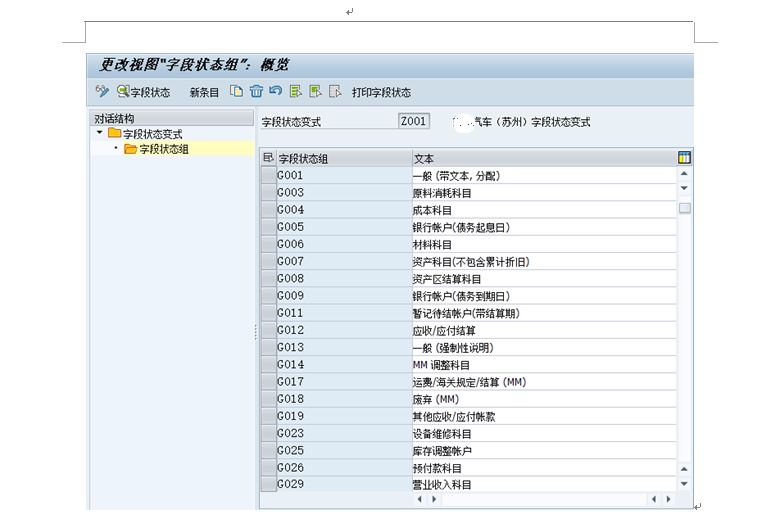This screenshot has height=516, width=783.
Task: Select row G001 with its row selector
Action: (269, 175)
